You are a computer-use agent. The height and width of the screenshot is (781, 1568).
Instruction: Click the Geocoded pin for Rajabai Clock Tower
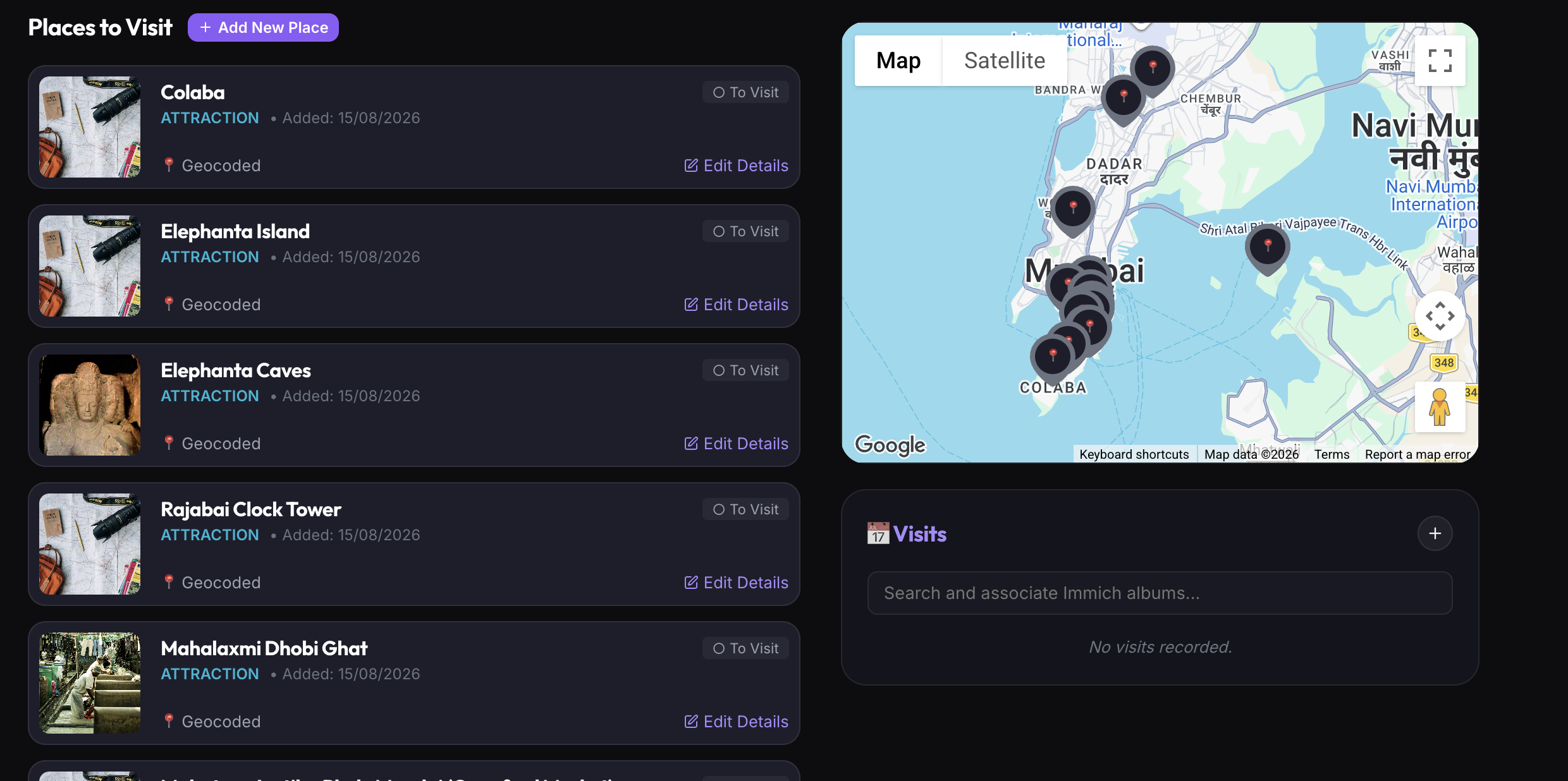pyautogui.click(x=169, y=582)
